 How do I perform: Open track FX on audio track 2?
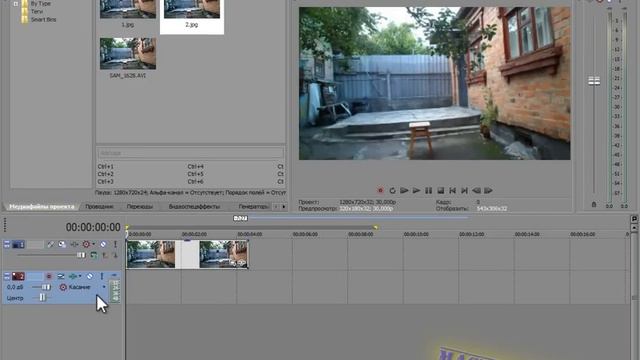(73, 276)
